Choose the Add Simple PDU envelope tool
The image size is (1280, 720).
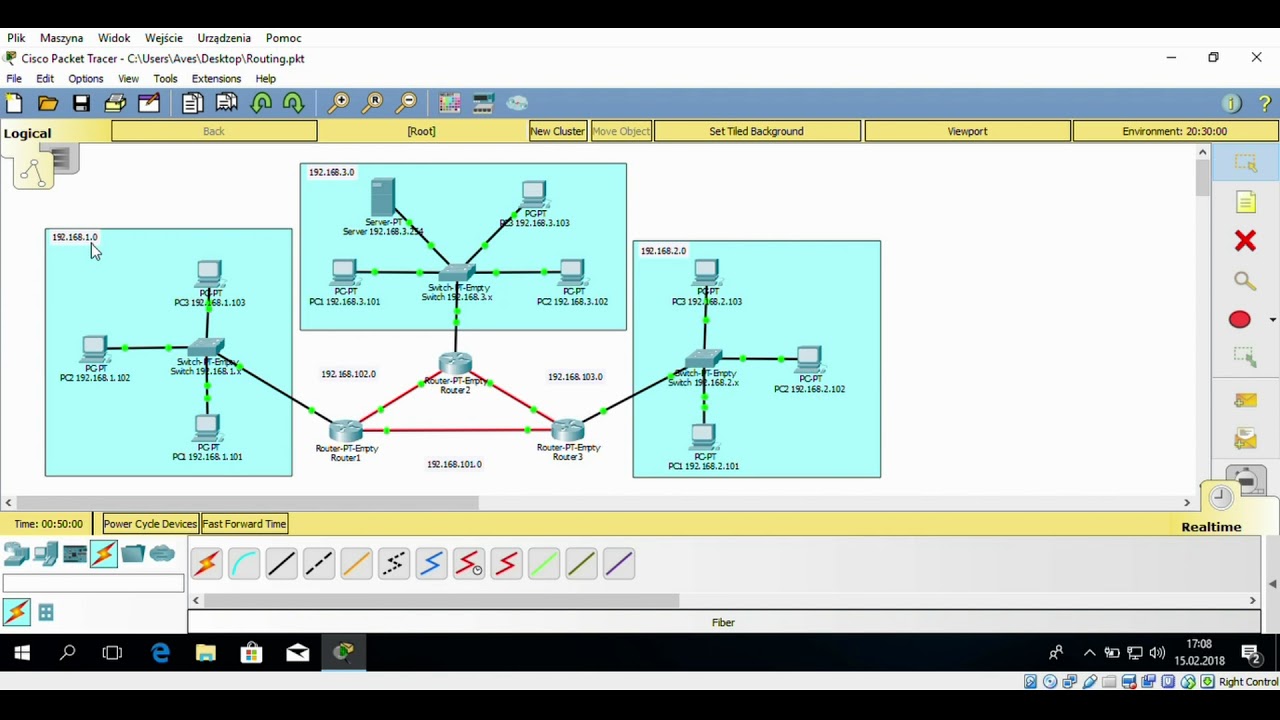1245,400
